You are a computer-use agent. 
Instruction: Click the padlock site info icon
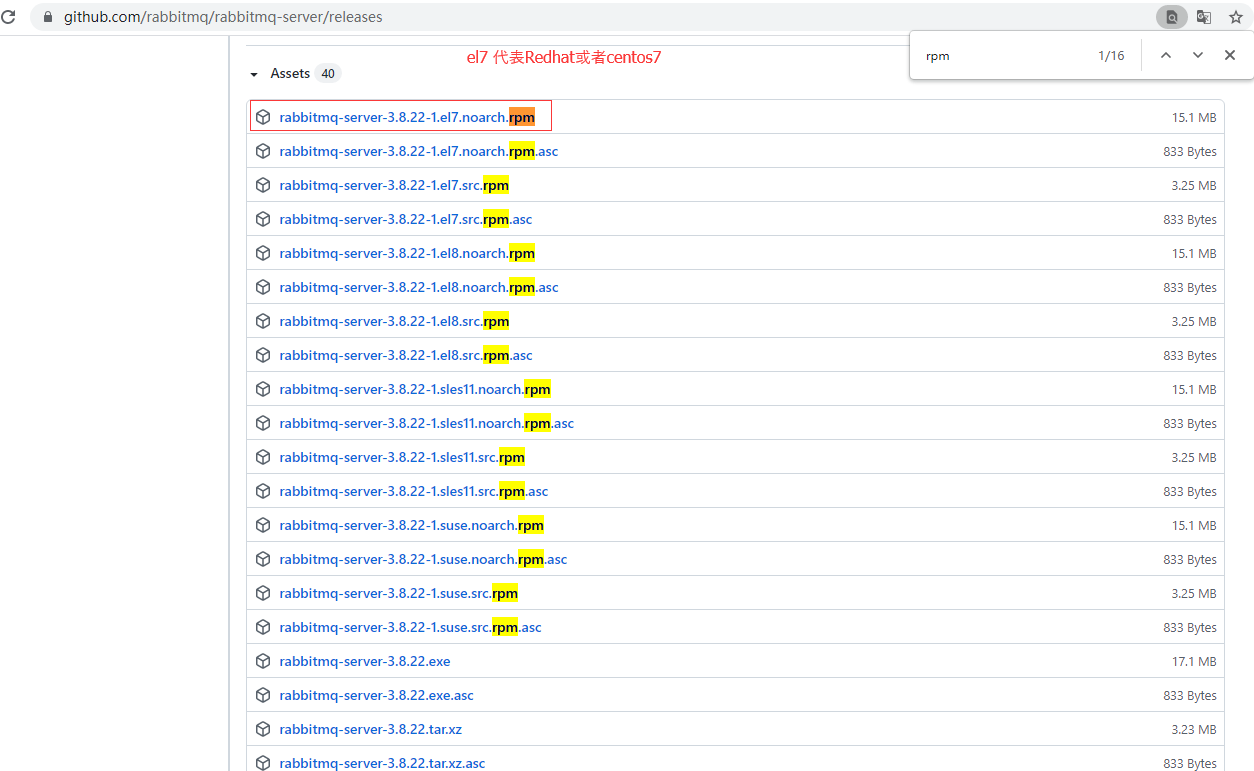pos(47,17)
